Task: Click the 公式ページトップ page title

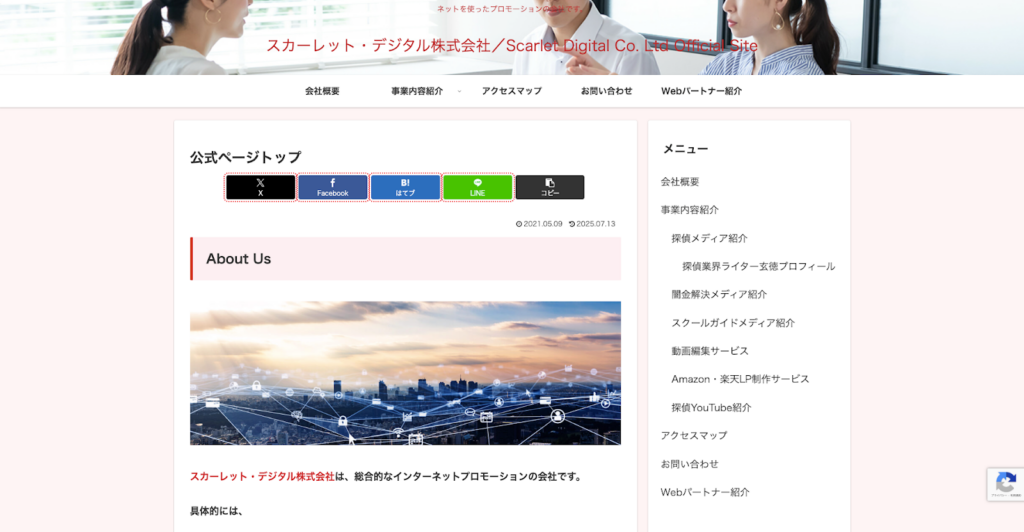Action: pyautogui.click(x=246, y=157)
